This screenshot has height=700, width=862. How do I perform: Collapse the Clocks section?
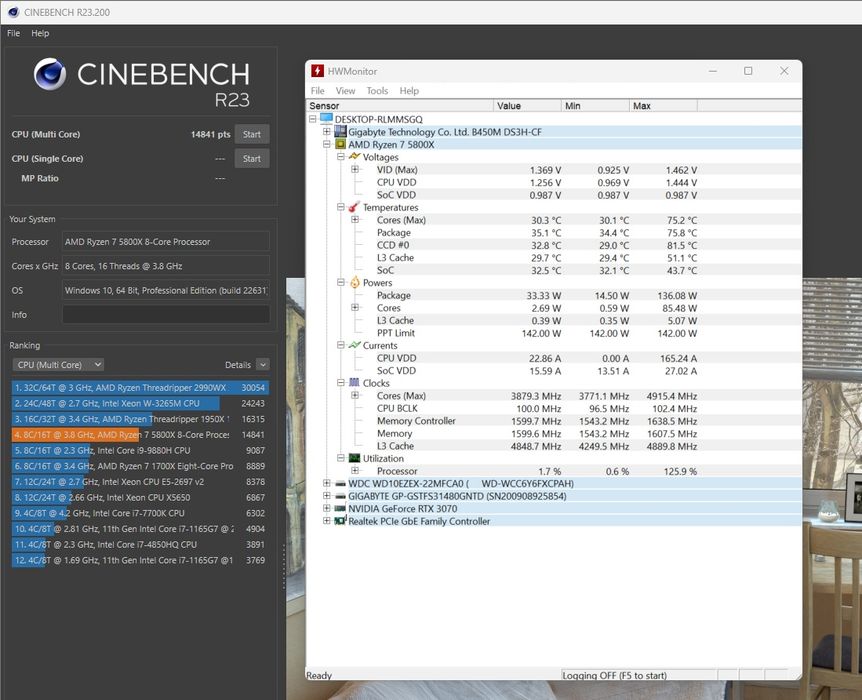point(341,383)
